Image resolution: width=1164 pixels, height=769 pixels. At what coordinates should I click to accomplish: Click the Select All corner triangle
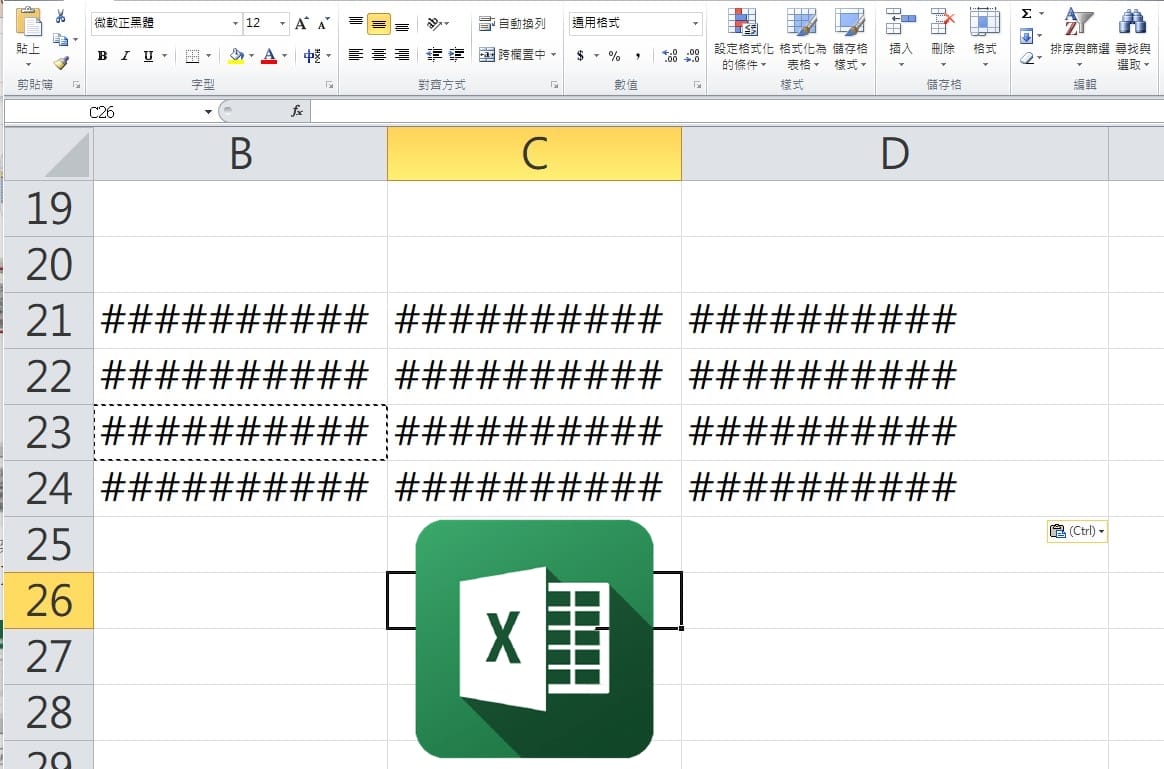[49, 154]
